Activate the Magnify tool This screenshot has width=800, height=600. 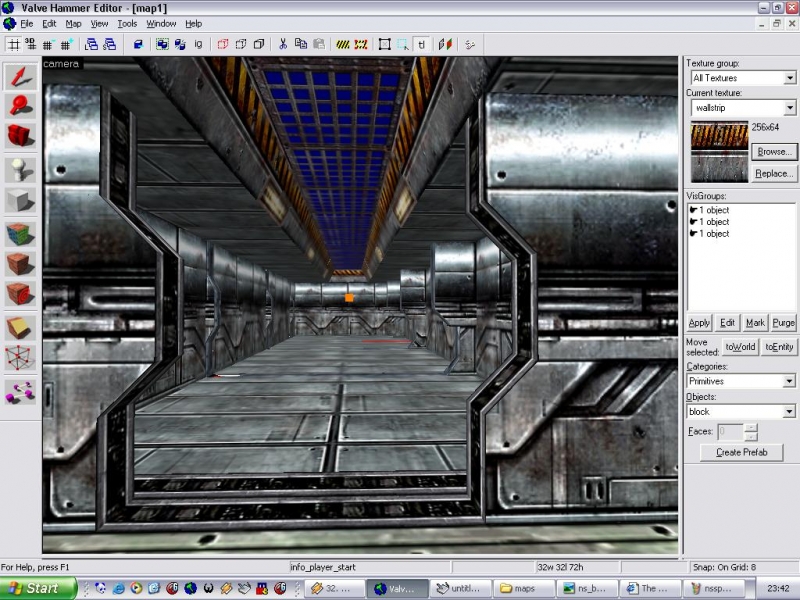tap(20, 105)
